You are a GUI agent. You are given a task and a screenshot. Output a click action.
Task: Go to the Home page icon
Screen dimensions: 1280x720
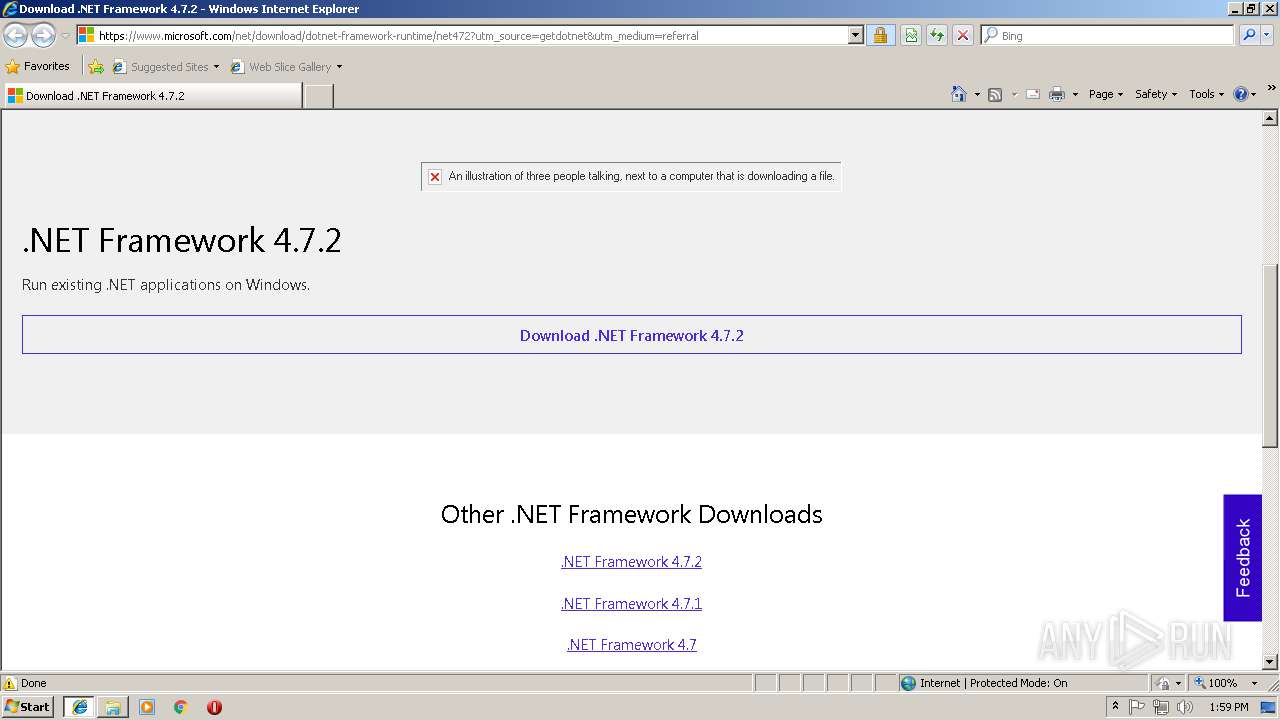point(959,94)
